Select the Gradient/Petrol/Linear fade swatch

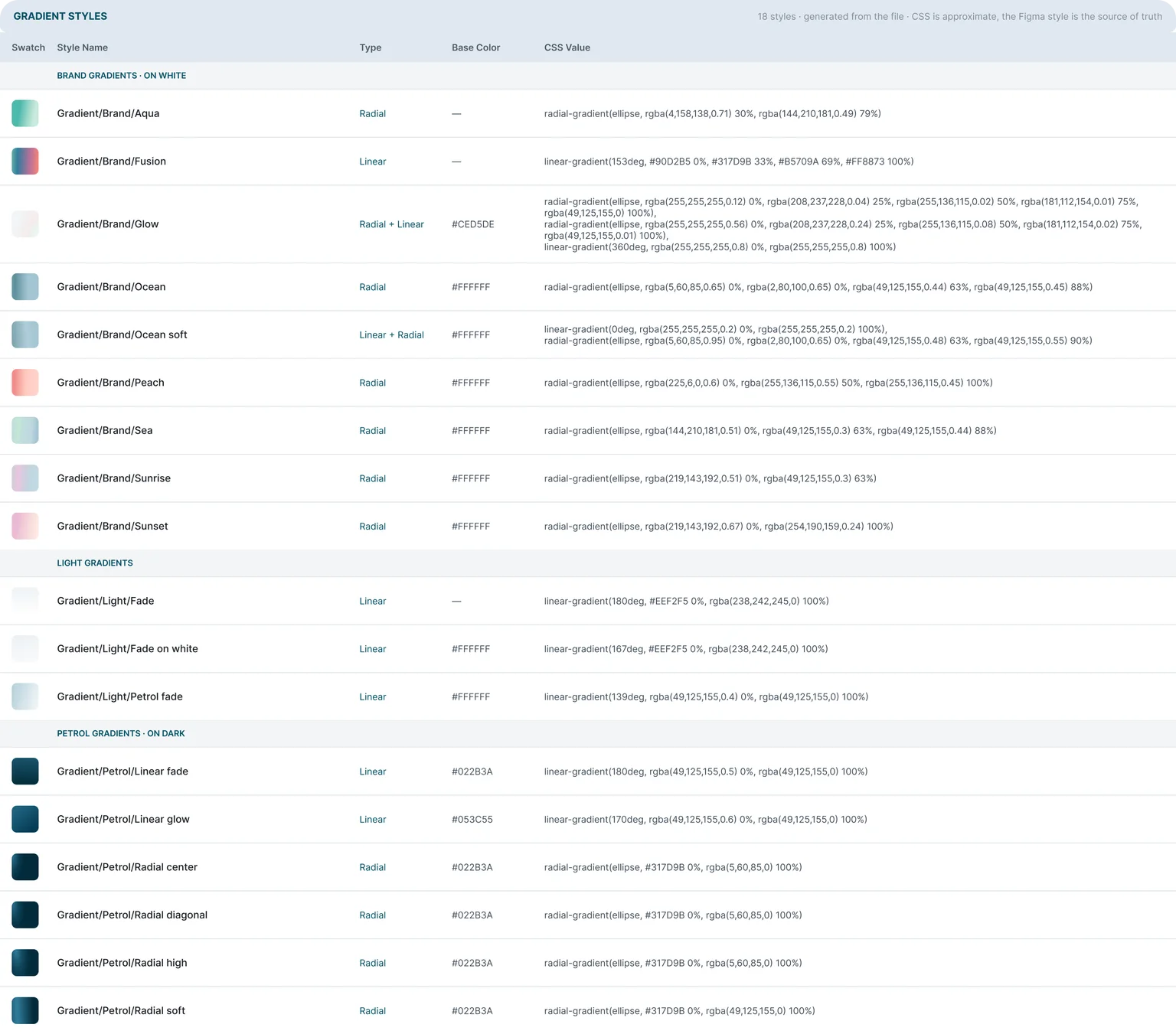point(25,771)
